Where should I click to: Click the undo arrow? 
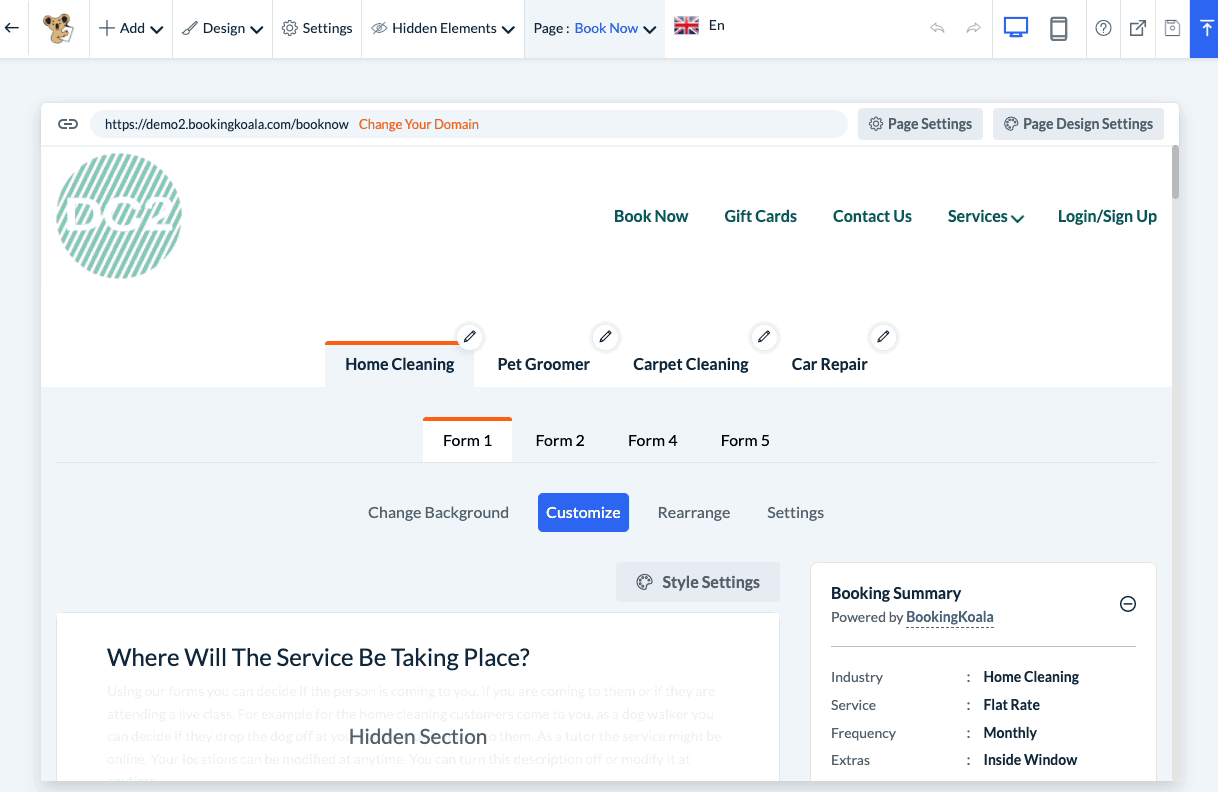937,28
